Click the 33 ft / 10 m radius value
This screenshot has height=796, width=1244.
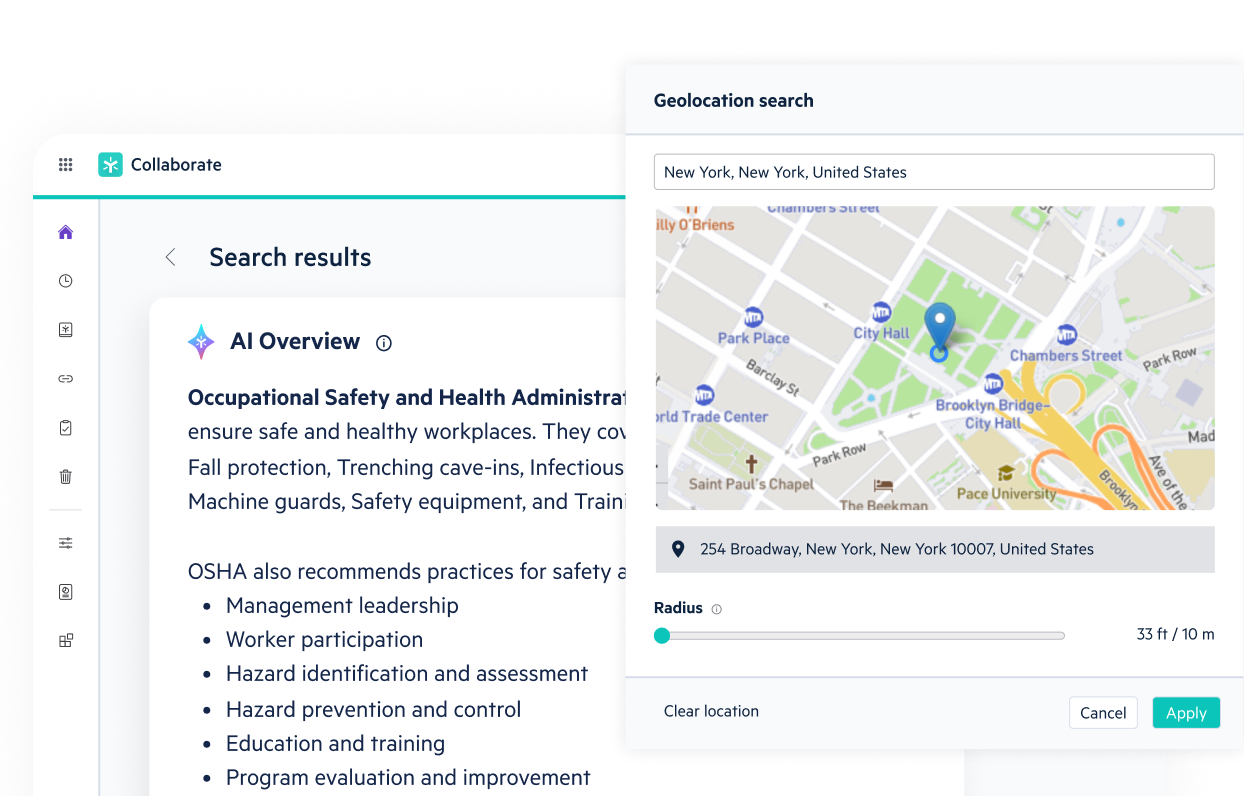tap(1175, 634)
